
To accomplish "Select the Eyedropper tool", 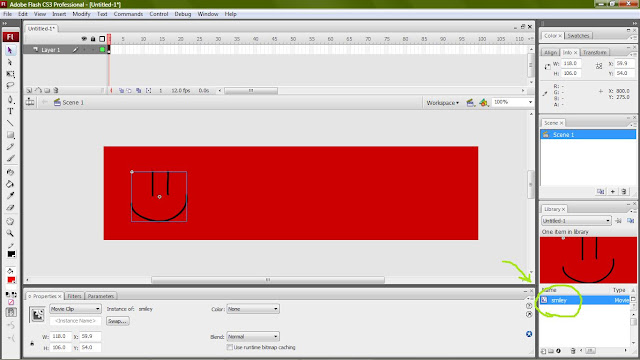I will pos(11,196).
